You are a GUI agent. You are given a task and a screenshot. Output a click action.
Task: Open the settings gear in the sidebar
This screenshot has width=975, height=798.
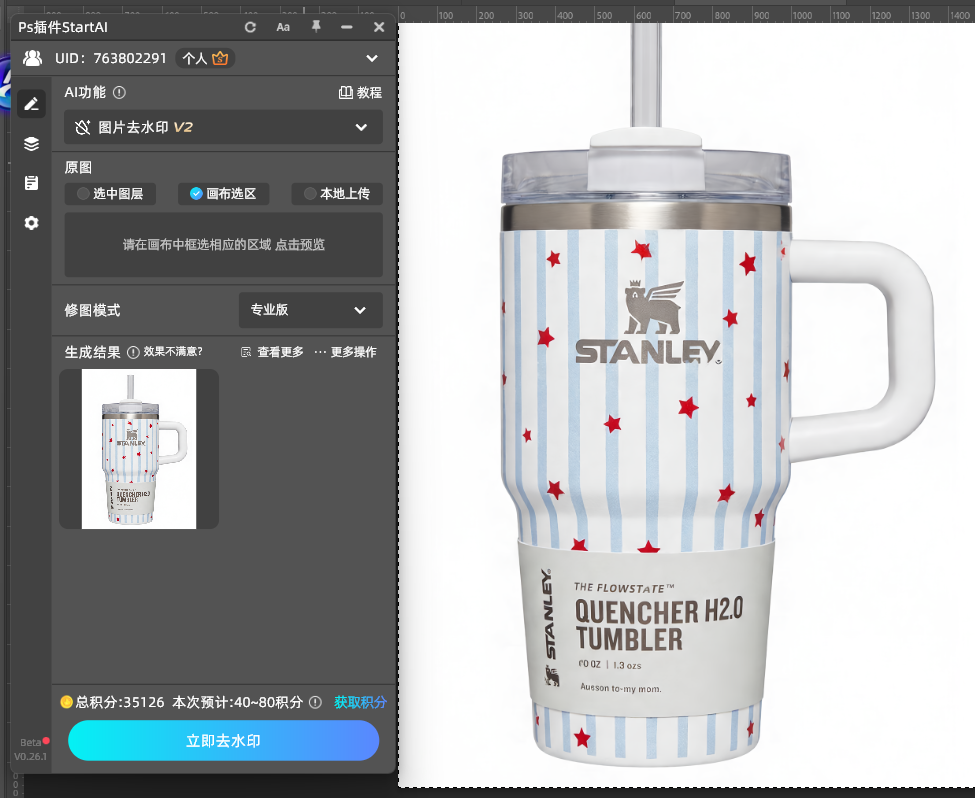[31, 223]
